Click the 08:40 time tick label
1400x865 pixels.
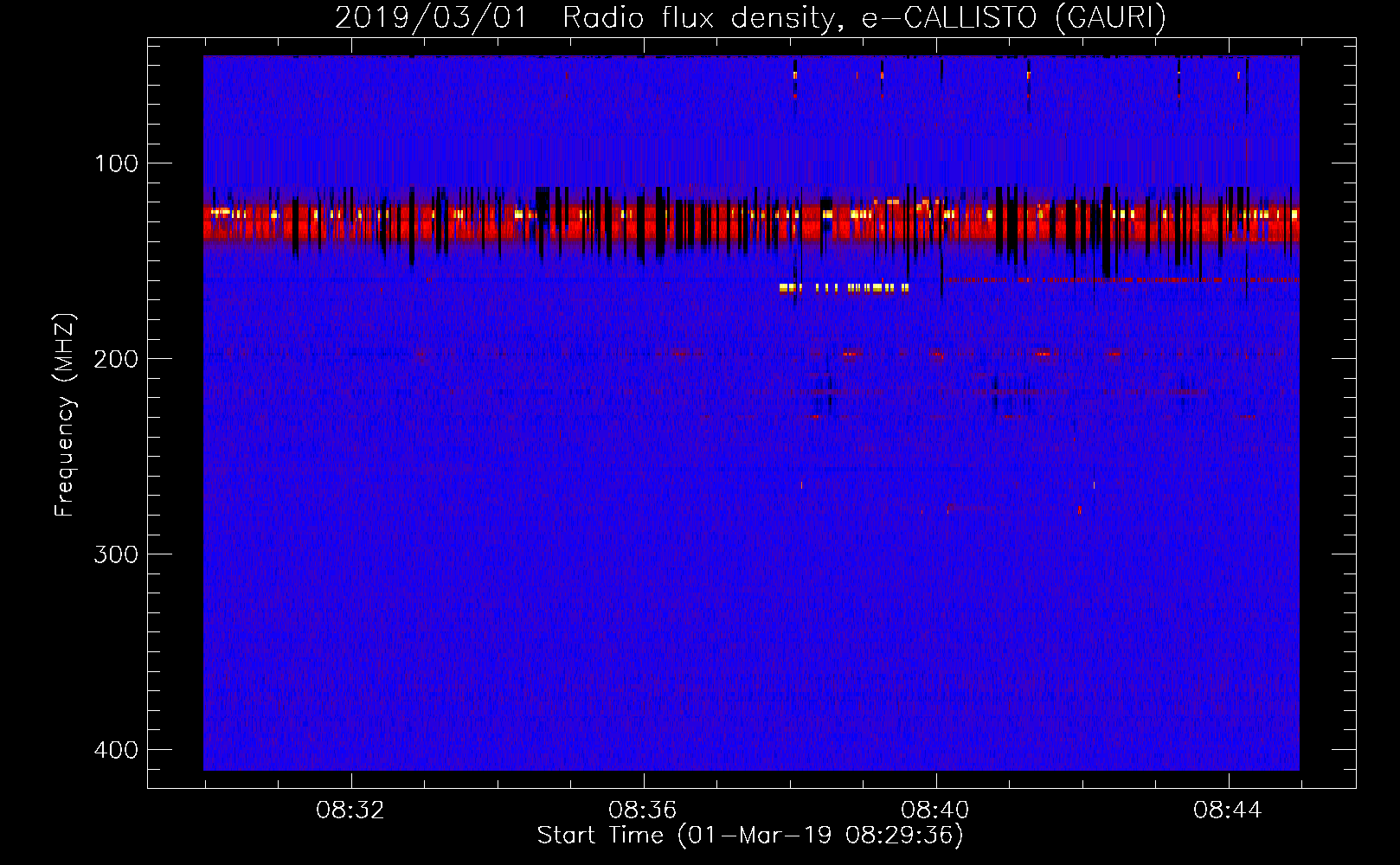click(x=934, y=811)
